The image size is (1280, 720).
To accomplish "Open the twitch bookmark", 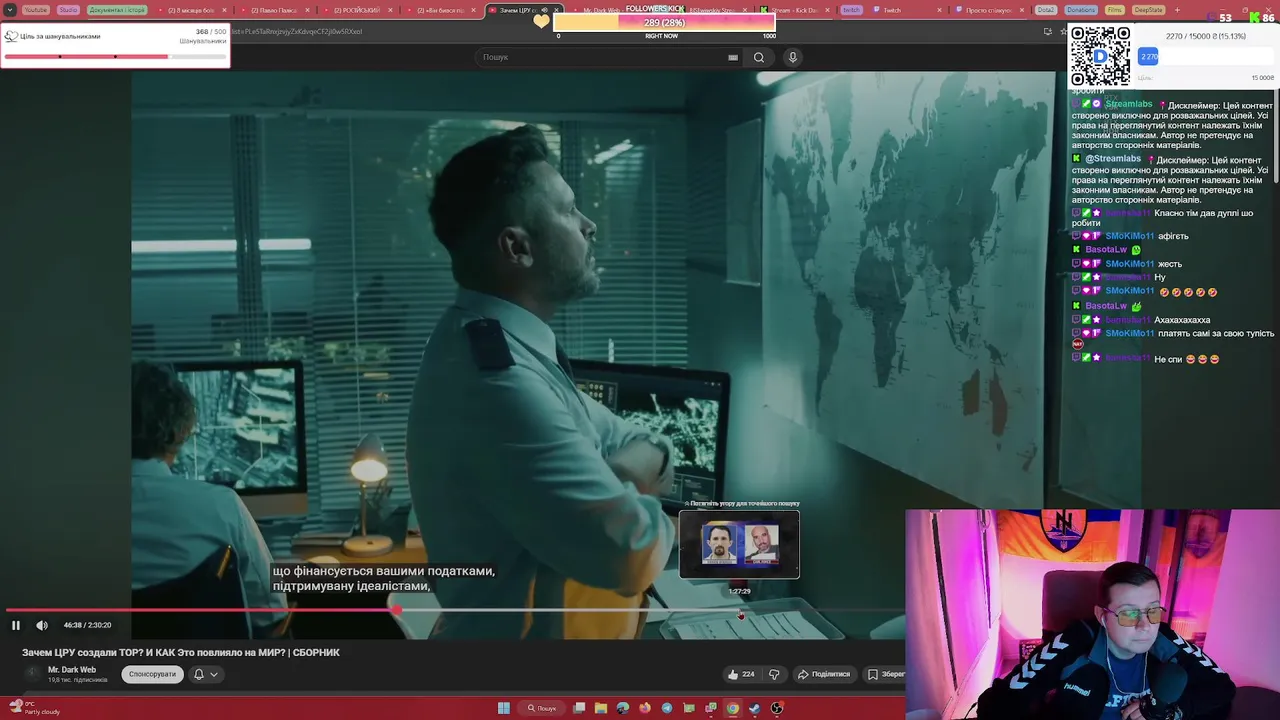I will click(x=851, y=10).
